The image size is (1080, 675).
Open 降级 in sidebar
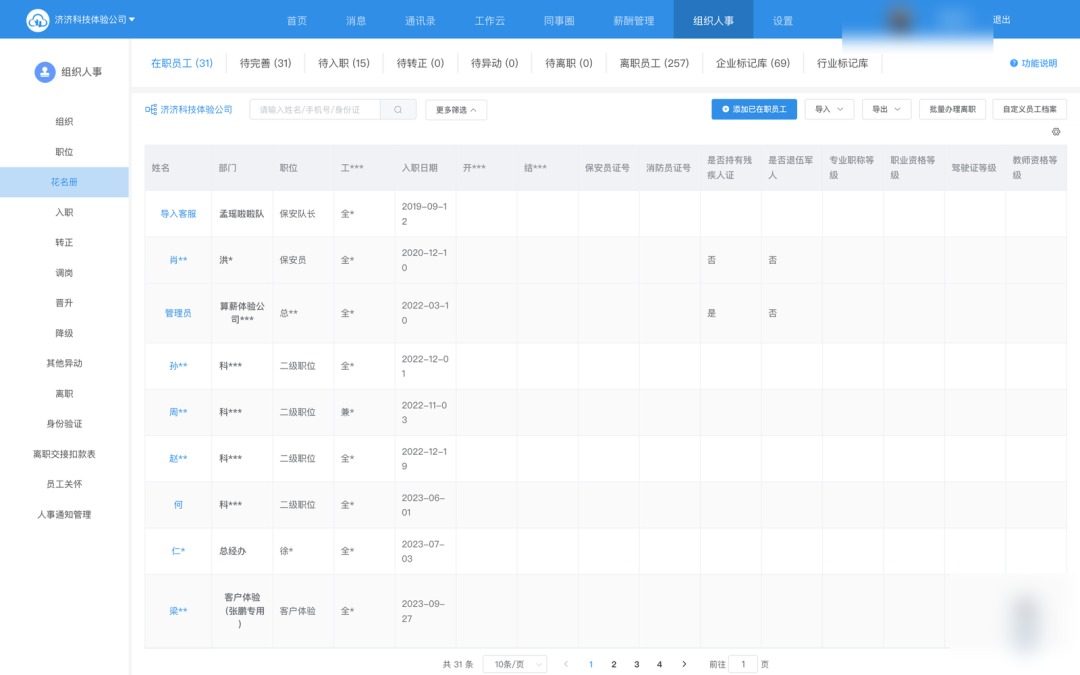tap(64, 333)
